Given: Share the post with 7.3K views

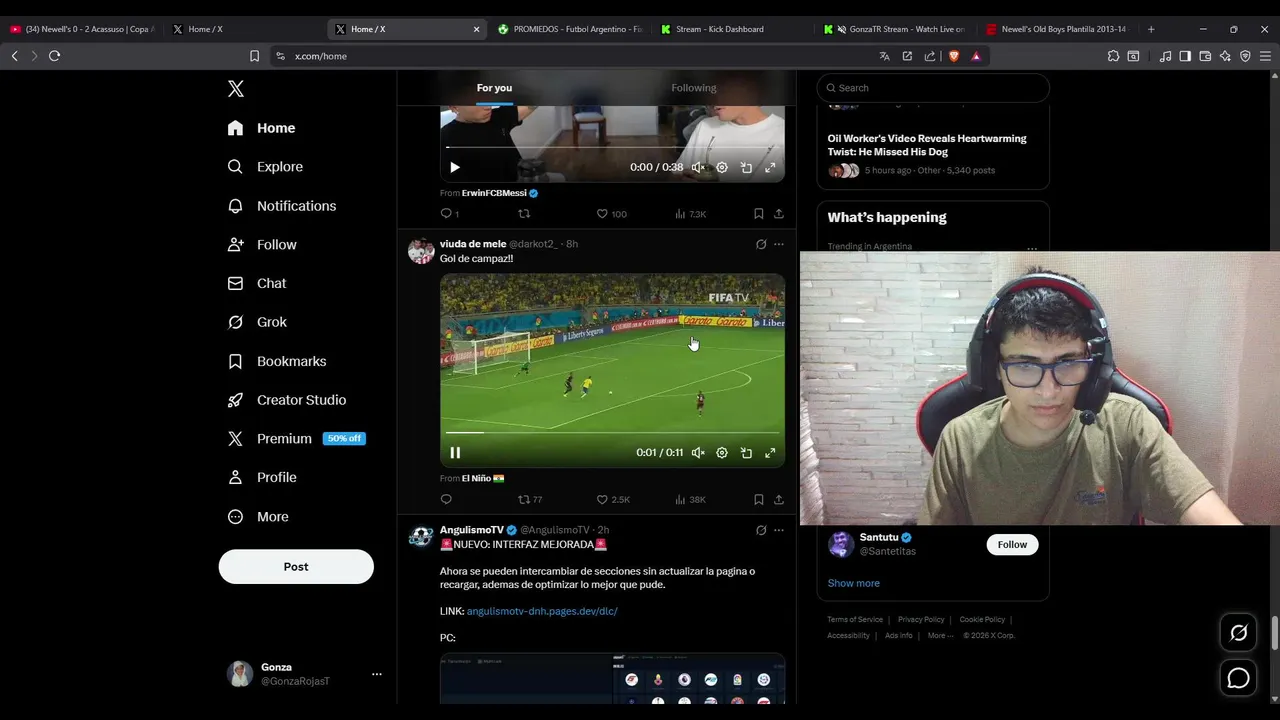Looking at the screenshot, I should point(779,214).
